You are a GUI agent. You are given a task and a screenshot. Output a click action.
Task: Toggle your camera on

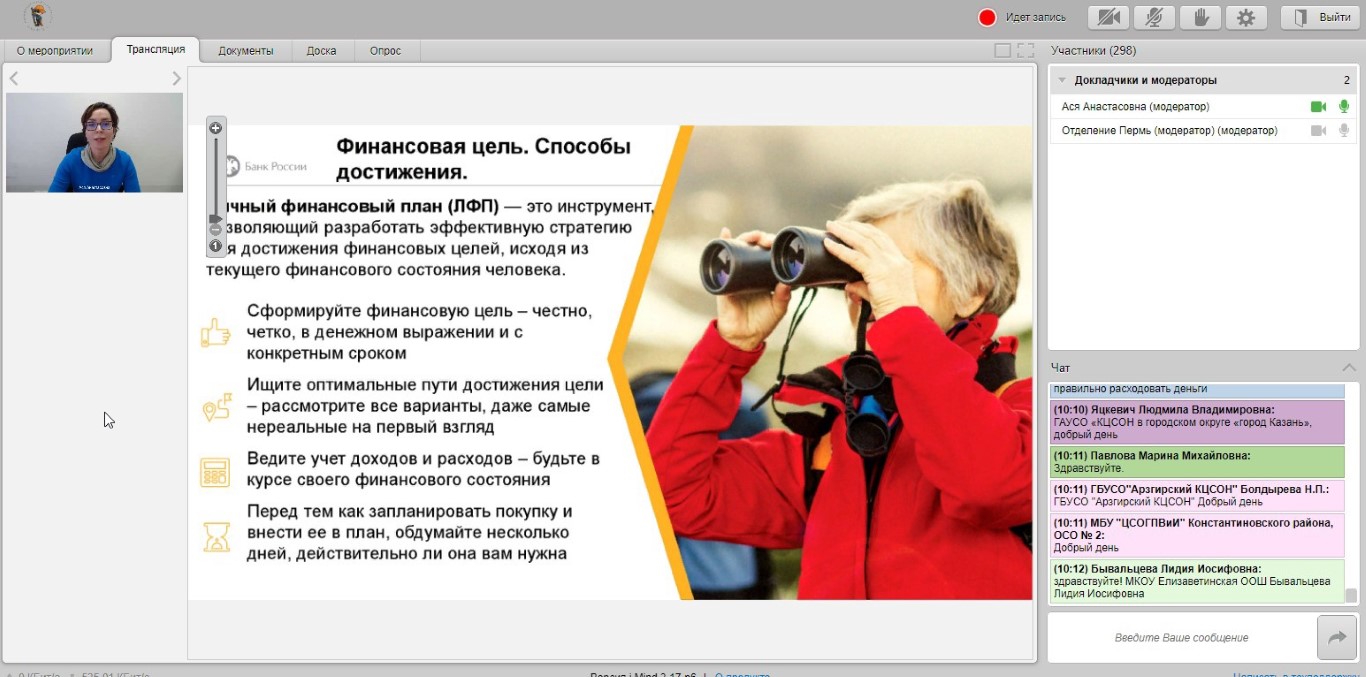point(1108,17)
